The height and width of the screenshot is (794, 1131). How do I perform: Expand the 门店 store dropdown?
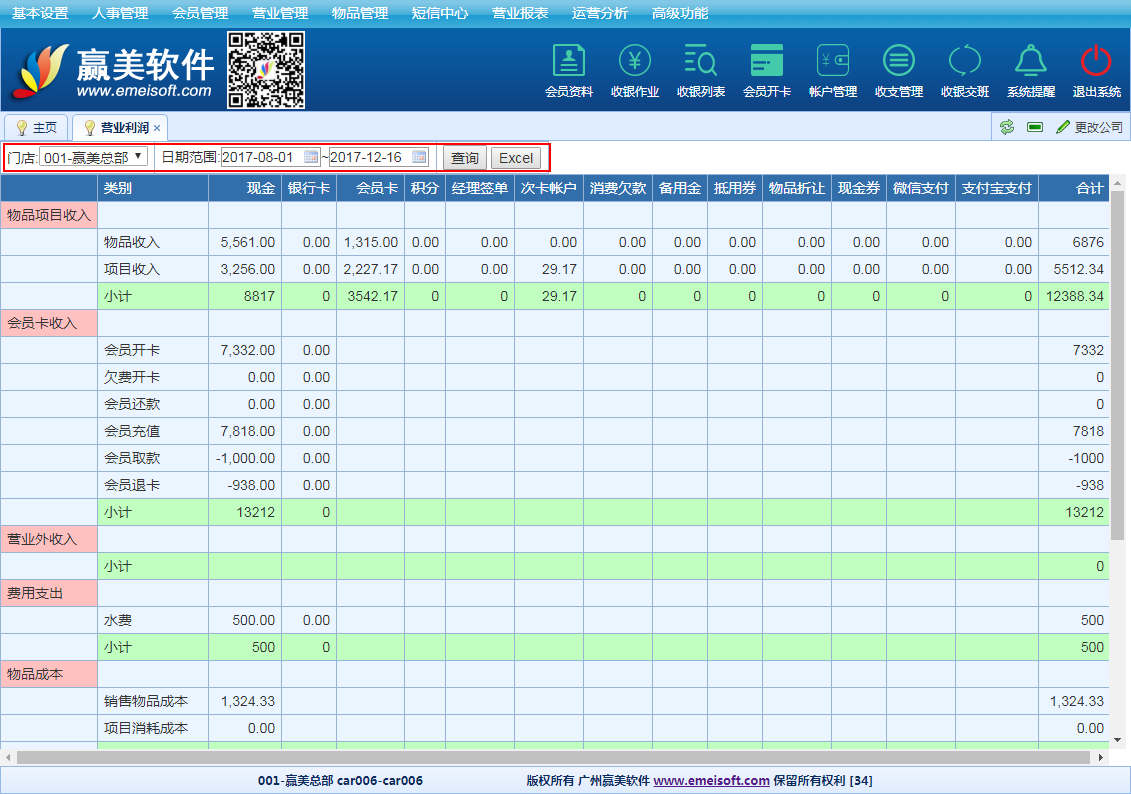click(x=93, y=157)
